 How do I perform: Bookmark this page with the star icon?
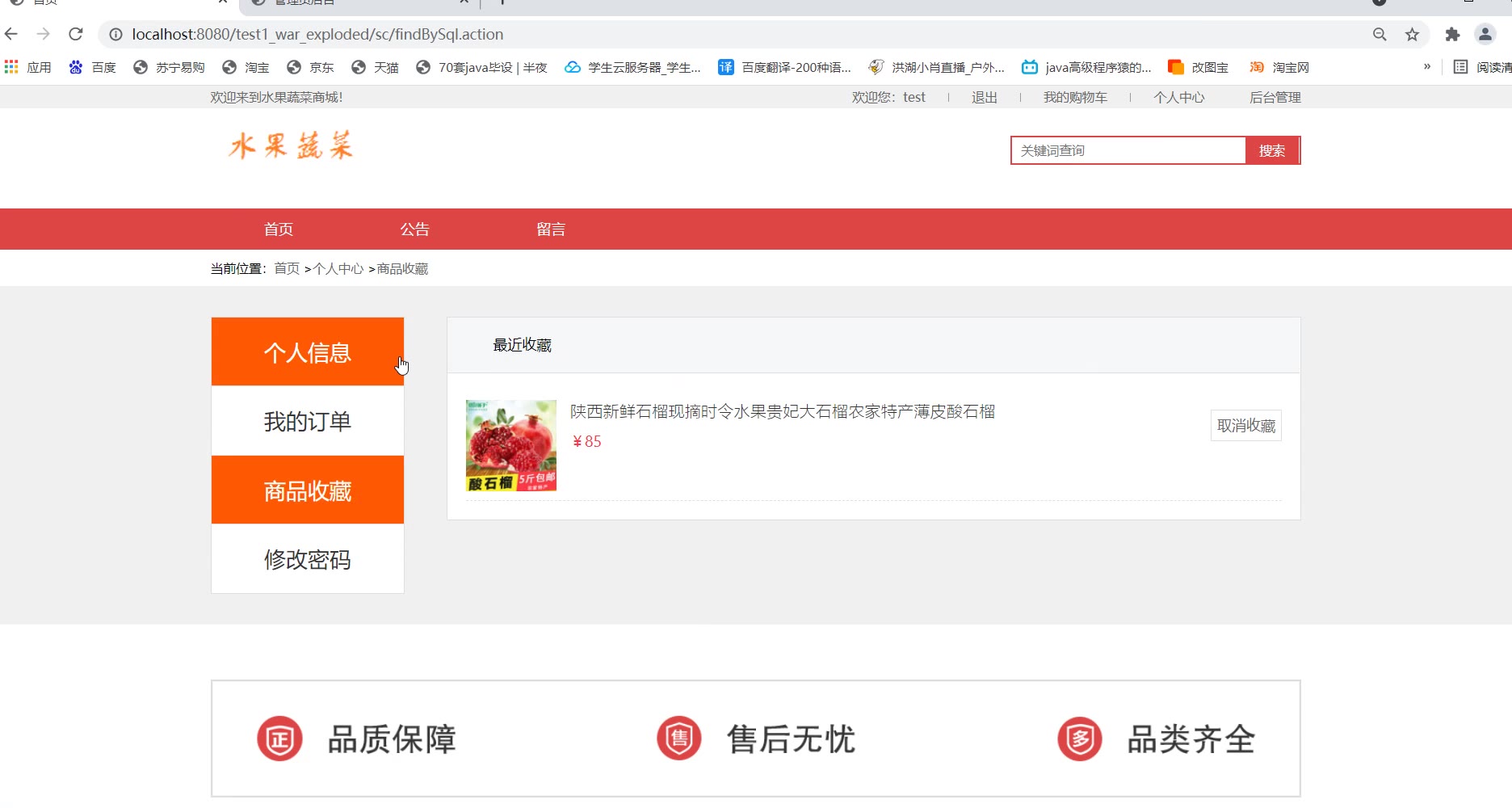(x=1412, y=34)
